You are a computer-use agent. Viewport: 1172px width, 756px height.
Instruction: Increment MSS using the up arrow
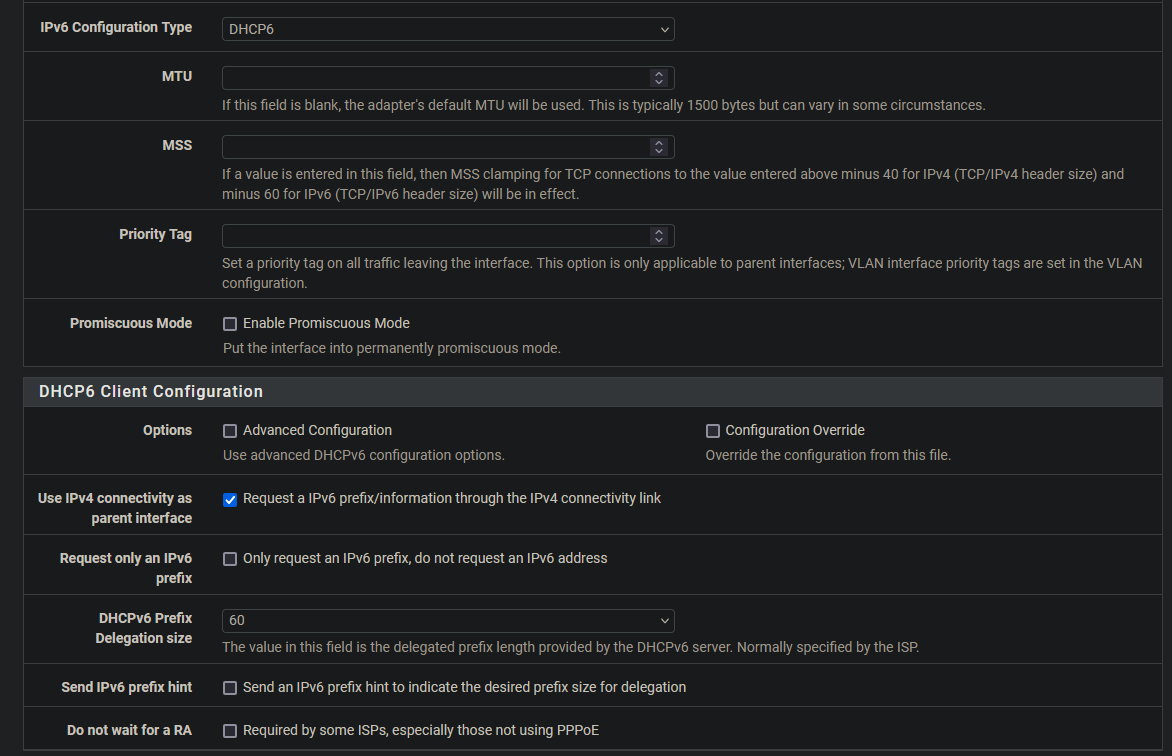(x=658, y=143)
